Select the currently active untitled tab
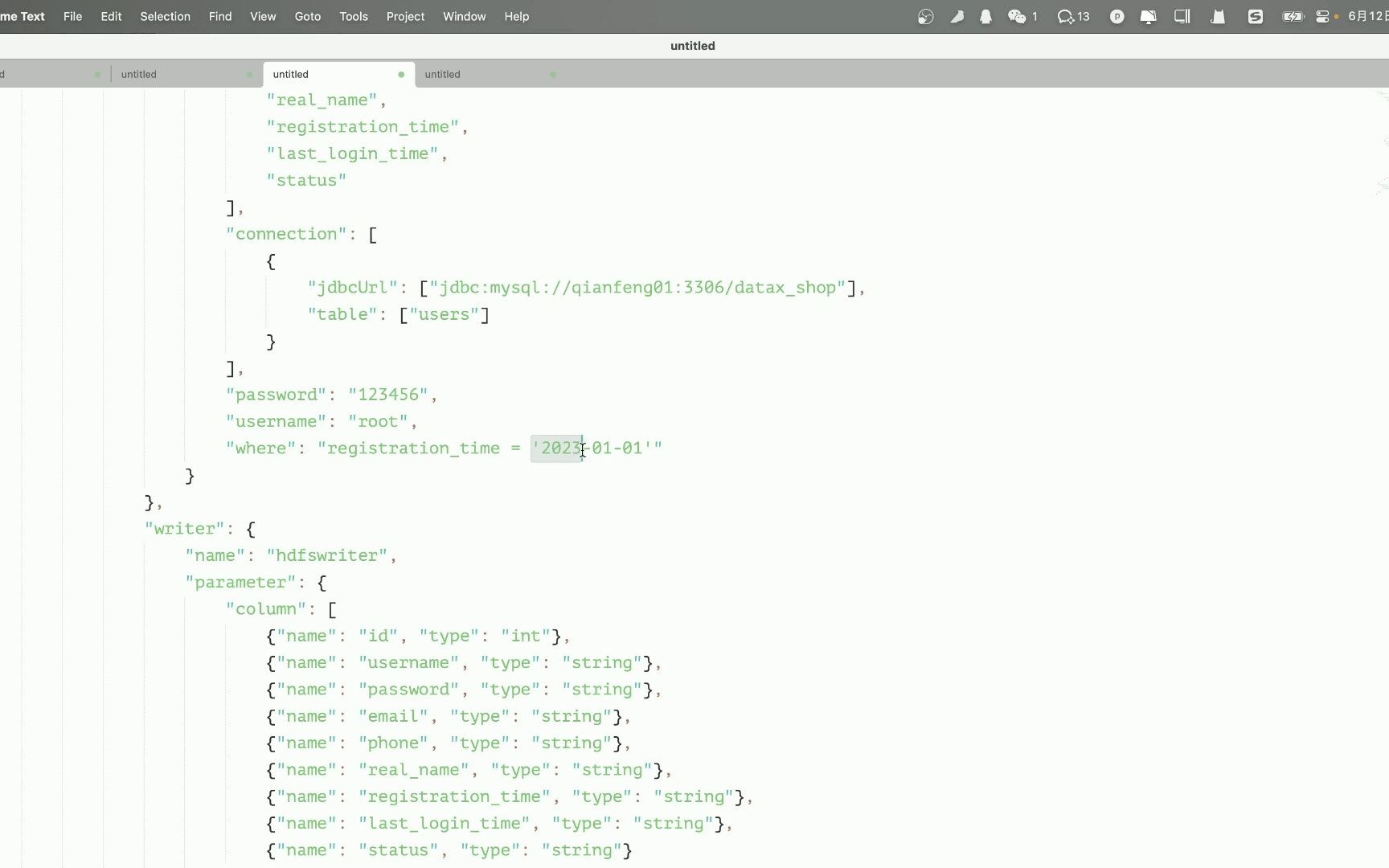Viewport: 1389px width, 868px height. pos(338,74)
